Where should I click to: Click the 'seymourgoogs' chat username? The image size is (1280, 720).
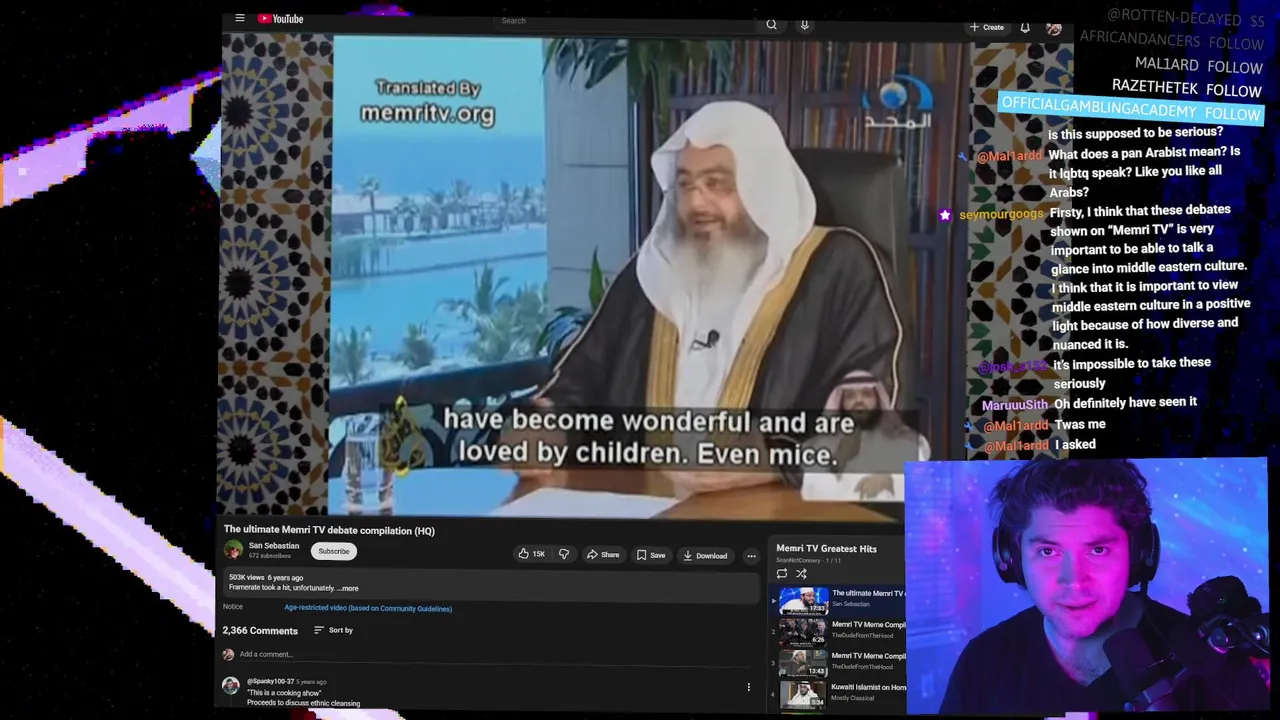click(1001, 215)
